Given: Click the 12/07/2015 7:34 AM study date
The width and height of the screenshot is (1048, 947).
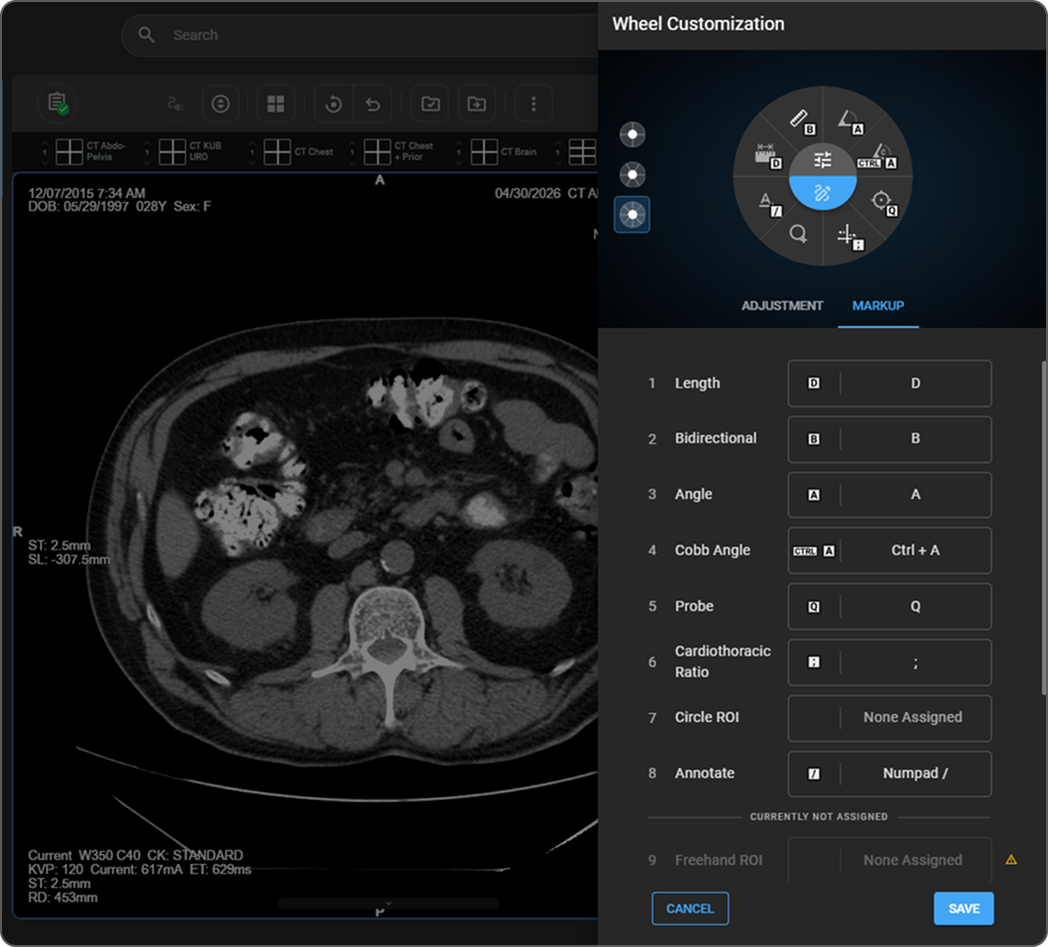Looking at the screenshot, I should tap(86, 193).
